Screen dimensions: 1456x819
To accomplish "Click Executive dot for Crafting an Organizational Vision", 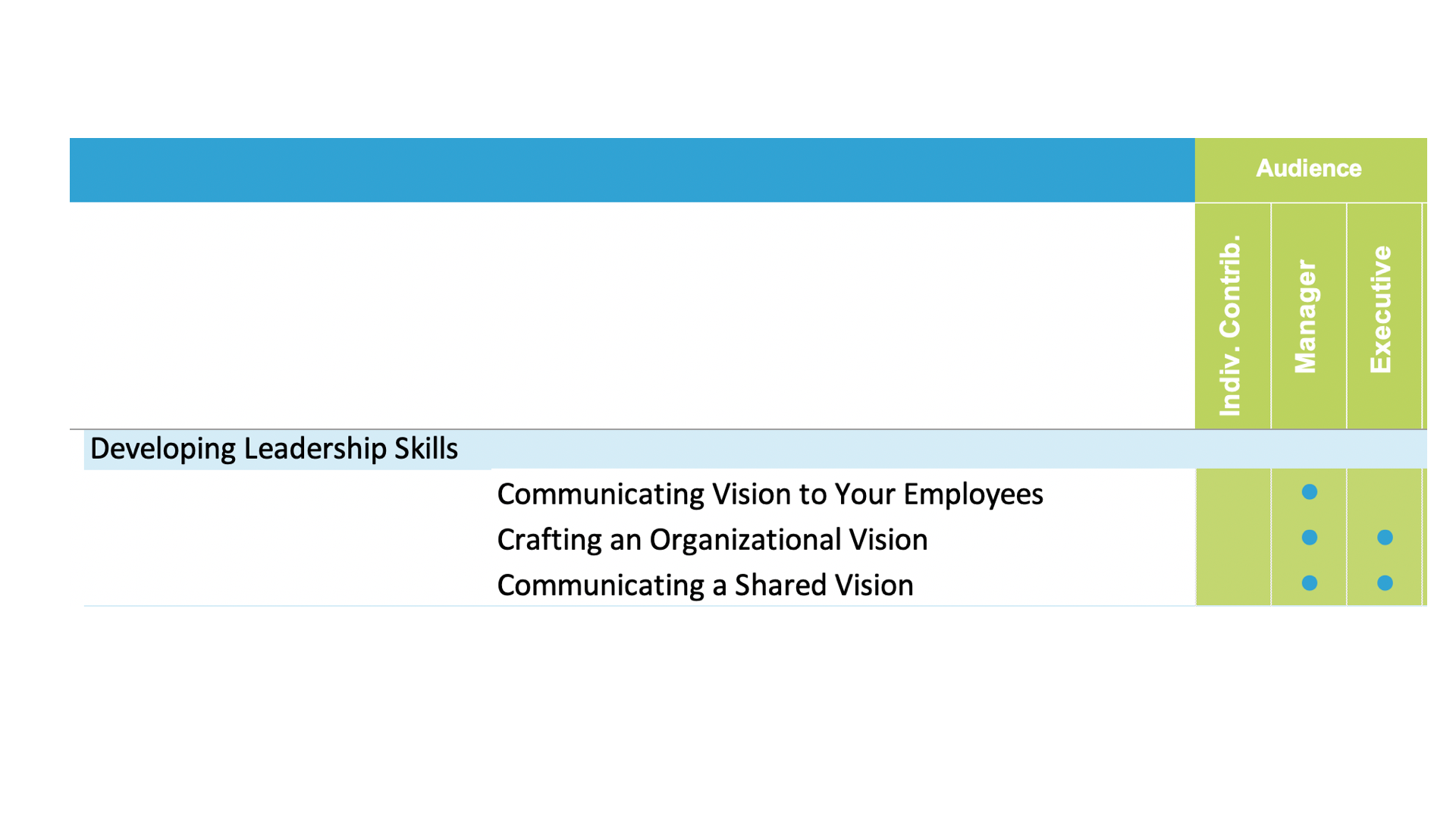I will (x=1385, y=538).
